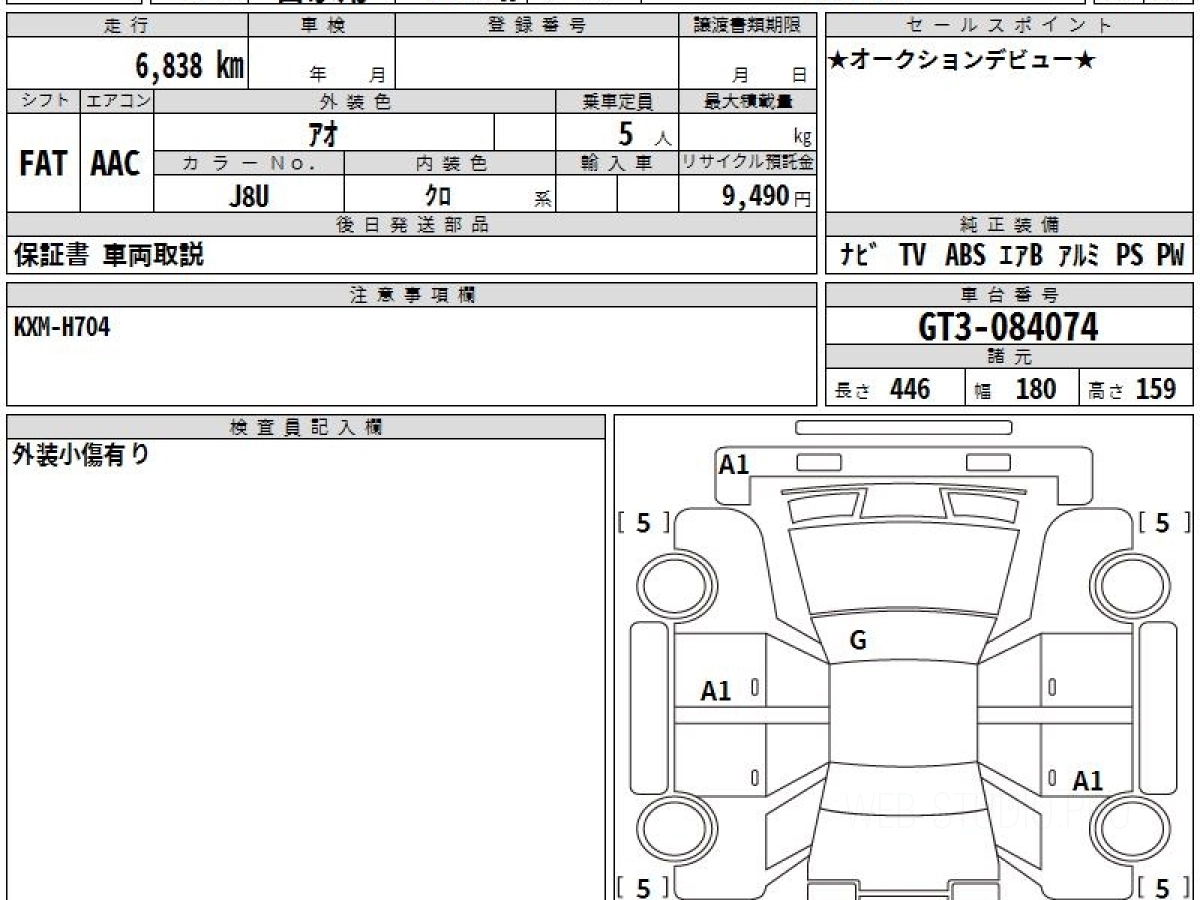Click the chassis number GT3-084074
1200x900 pixels.
click(1008, 326)
